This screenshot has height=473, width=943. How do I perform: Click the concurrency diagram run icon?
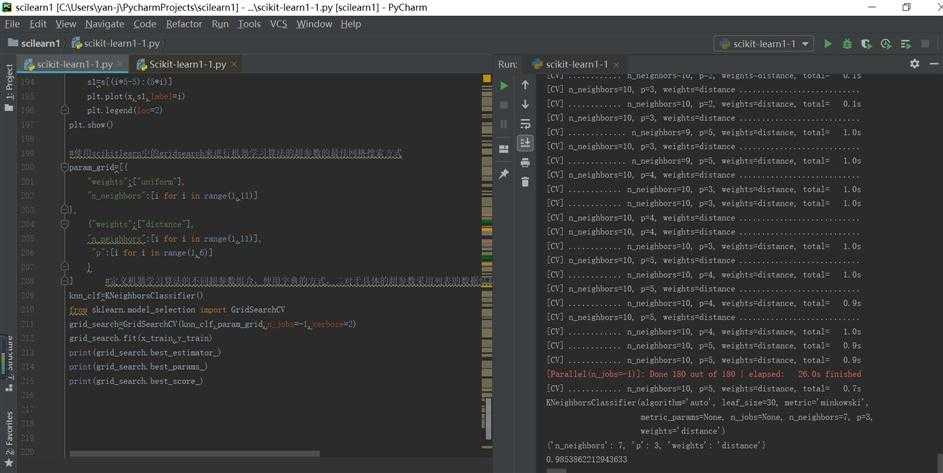[x=905, y=44]
